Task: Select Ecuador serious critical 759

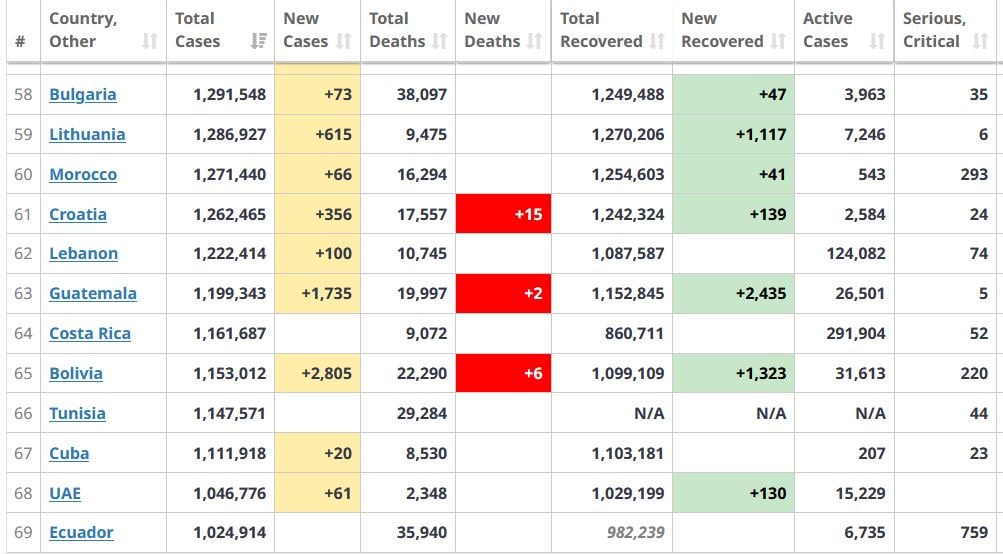Action: pos(974,532)
